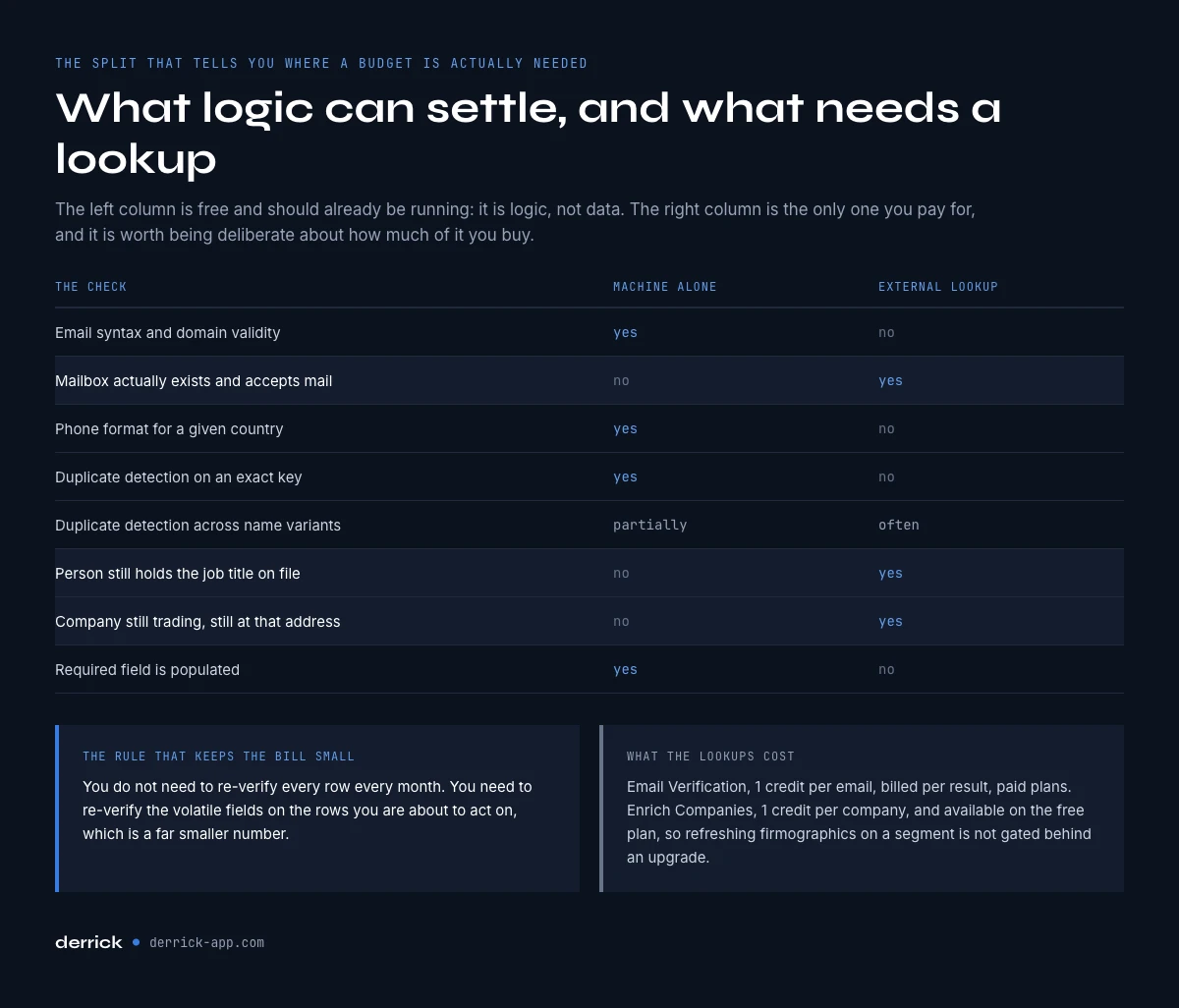Viewport: 1179px width, 1008px height.
Task: Click the derrick logo in the footer
Action: click(88, 942)
